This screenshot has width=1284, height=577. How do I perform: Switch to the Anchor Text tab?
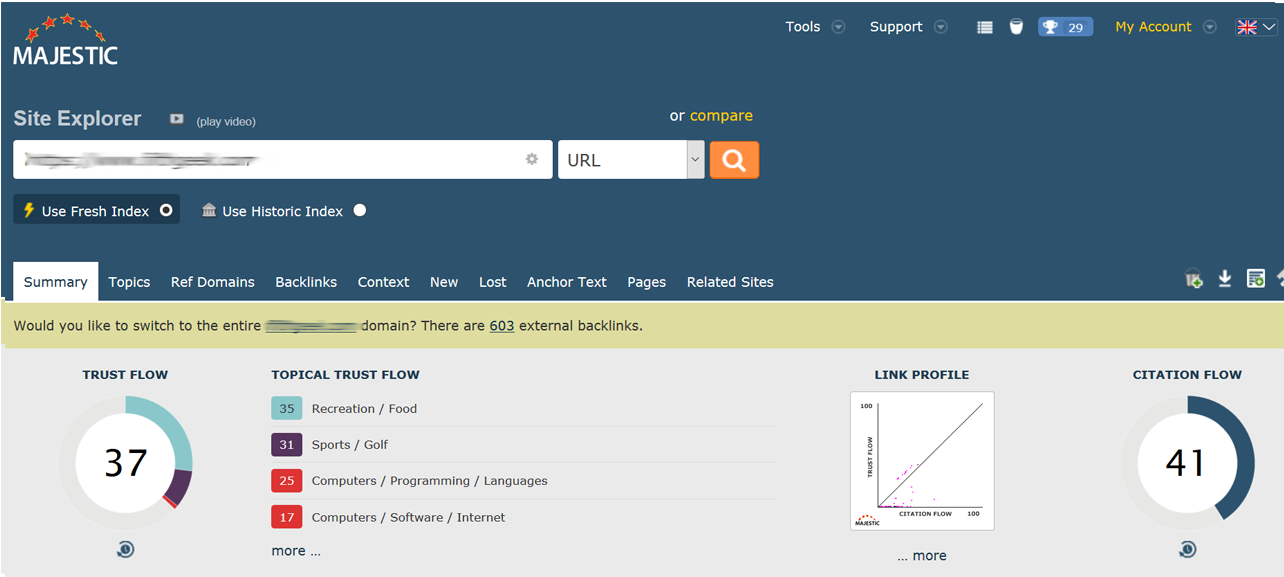point(567,282)
